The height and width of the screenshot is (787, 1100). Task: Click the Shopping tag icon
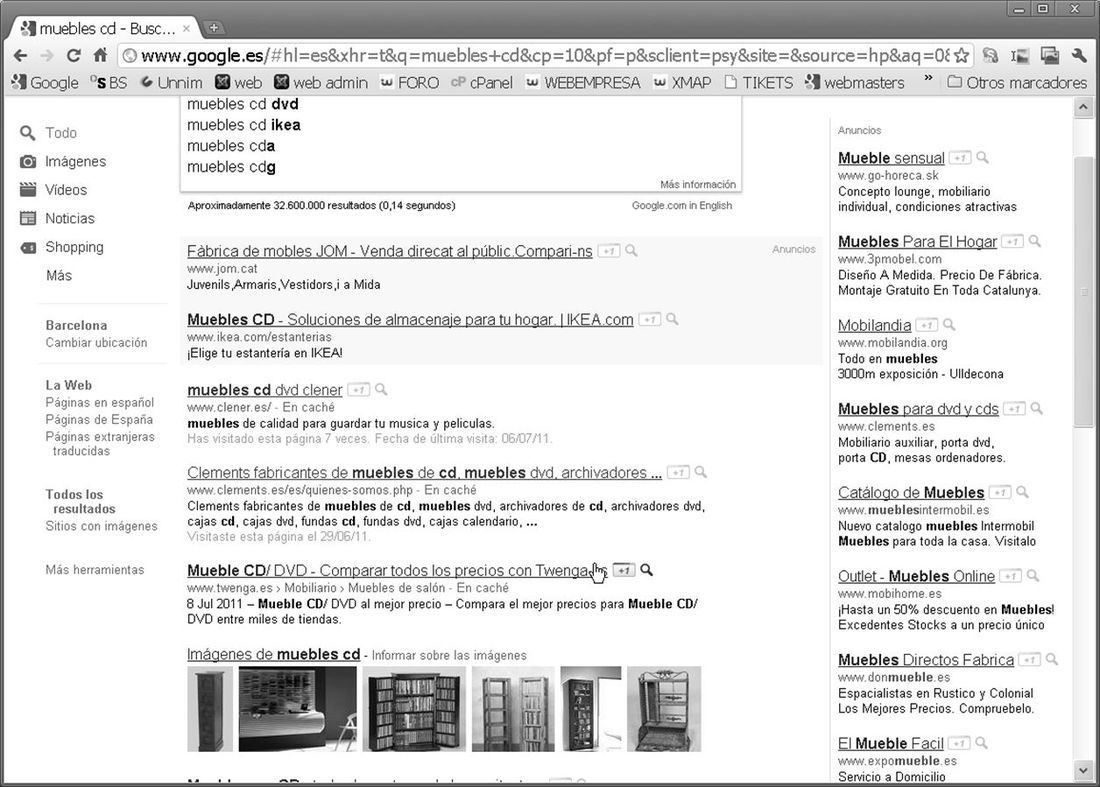[x=28, y=247]
